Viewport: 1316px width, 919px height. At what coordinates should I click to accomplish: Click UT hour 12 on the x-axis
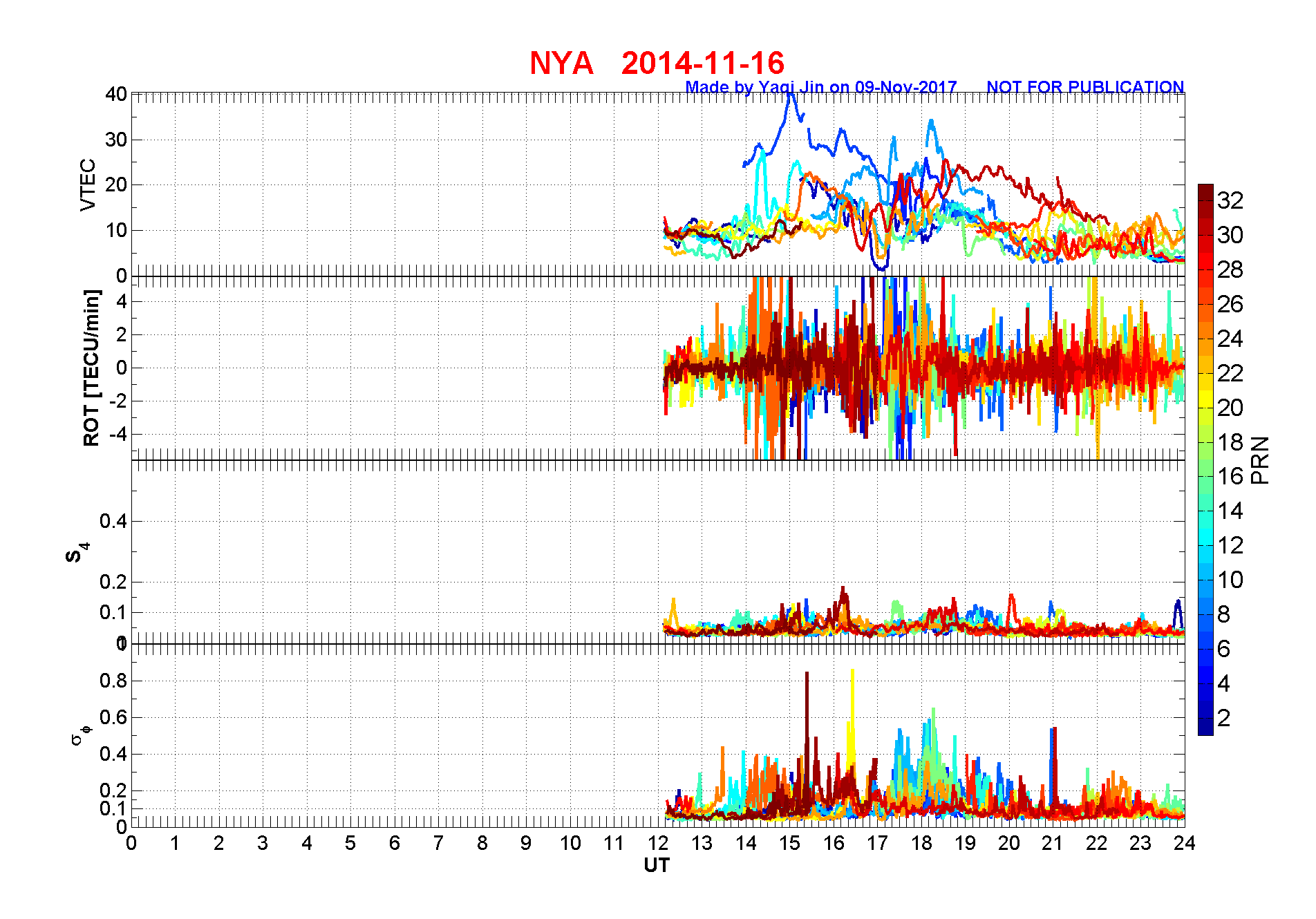(658, 843)
